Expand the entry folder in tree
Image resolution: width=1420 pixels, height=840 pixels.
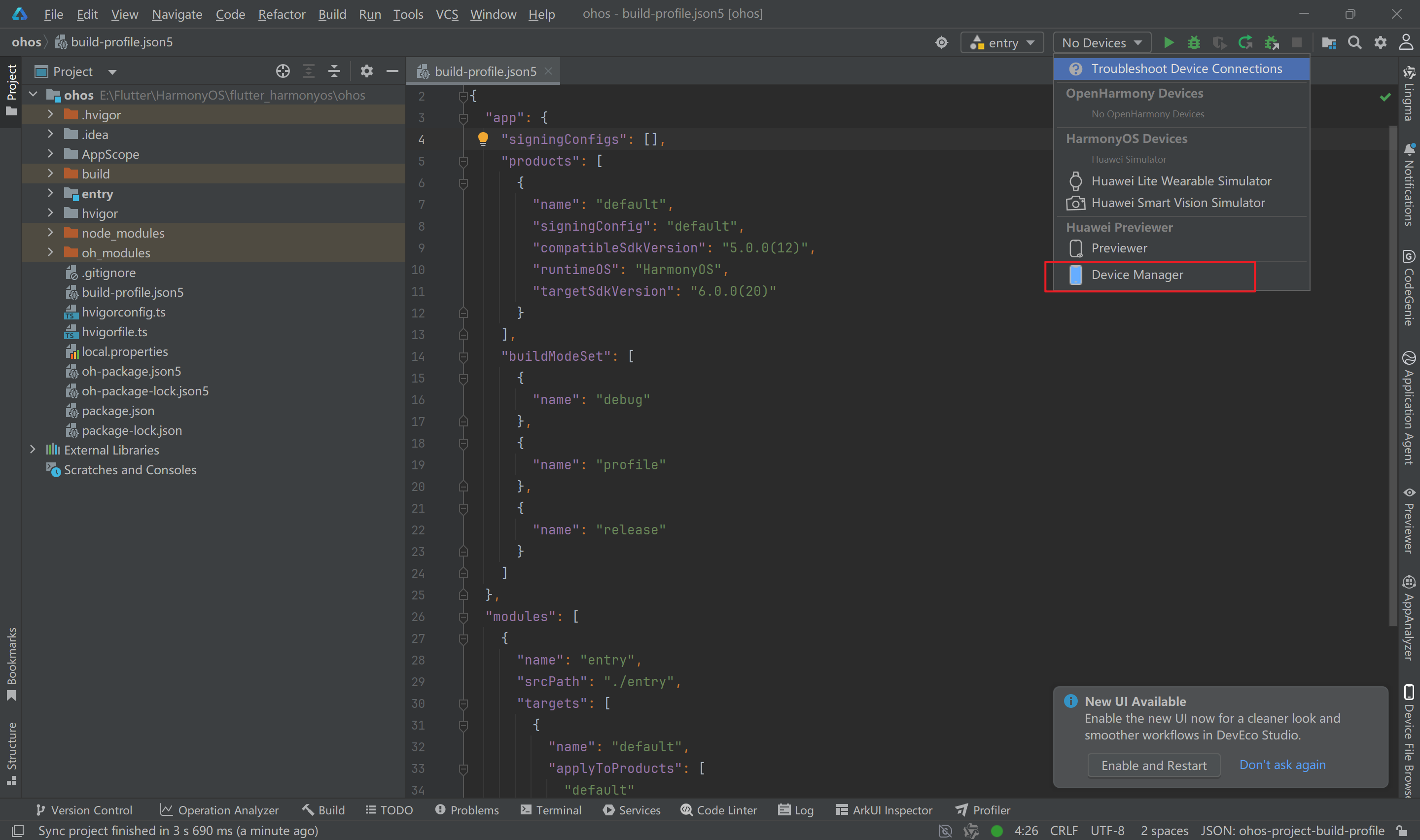coord(50,194)
